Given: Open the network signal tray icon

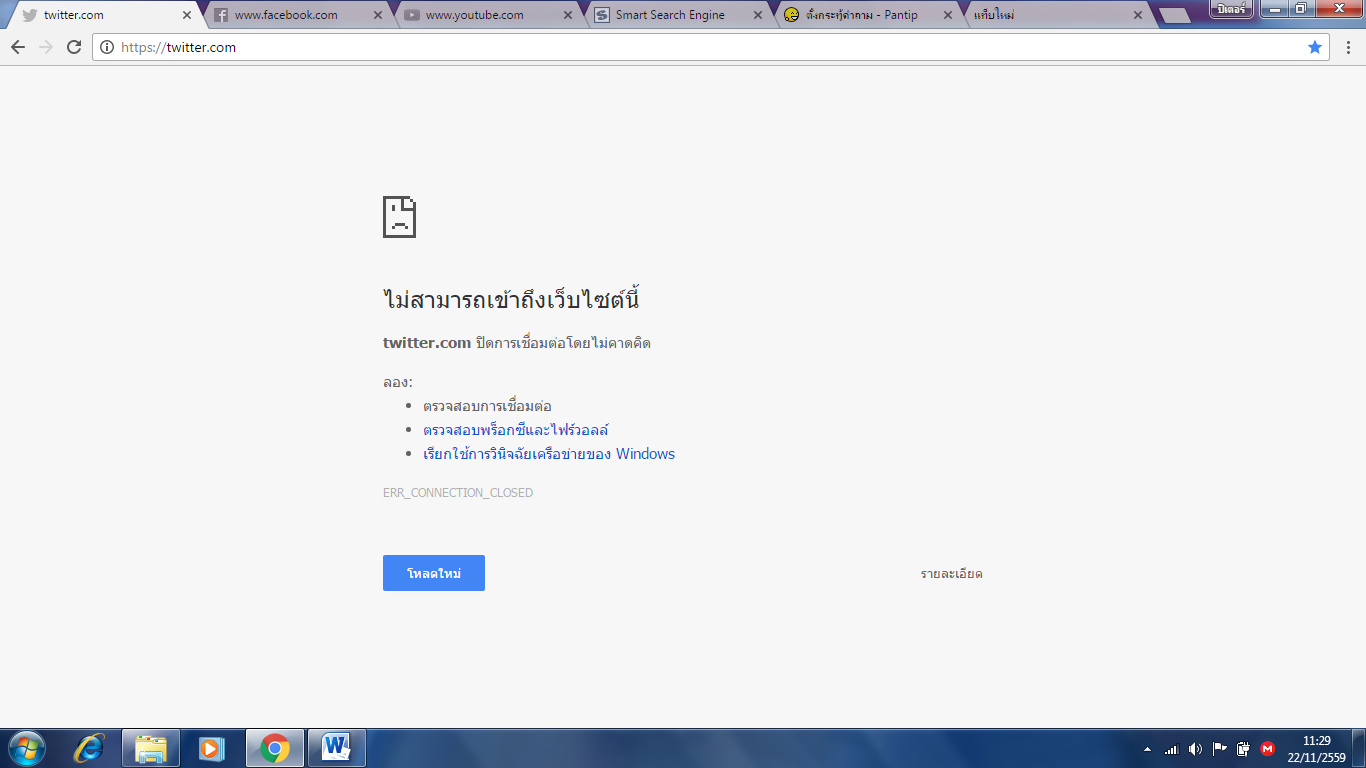Looking at the screenshot, I should pos(1172,748).
